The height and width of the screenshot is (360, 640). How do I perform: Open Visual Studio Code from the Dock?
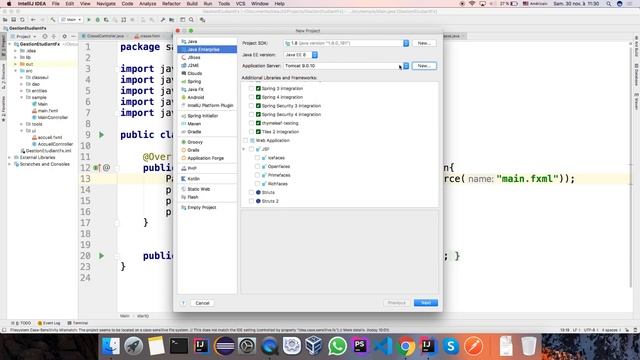click(382, 346)
